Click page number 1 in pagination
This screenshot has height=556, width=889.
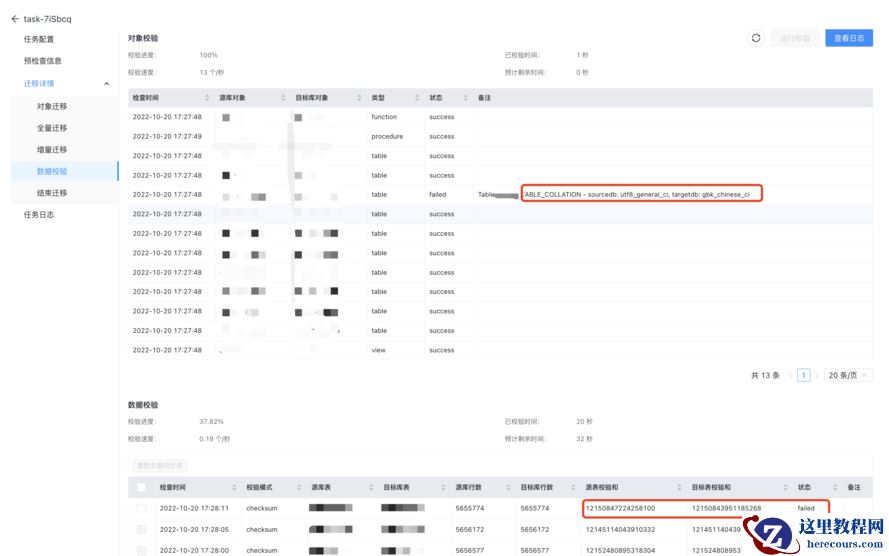[x=803, y=376]
